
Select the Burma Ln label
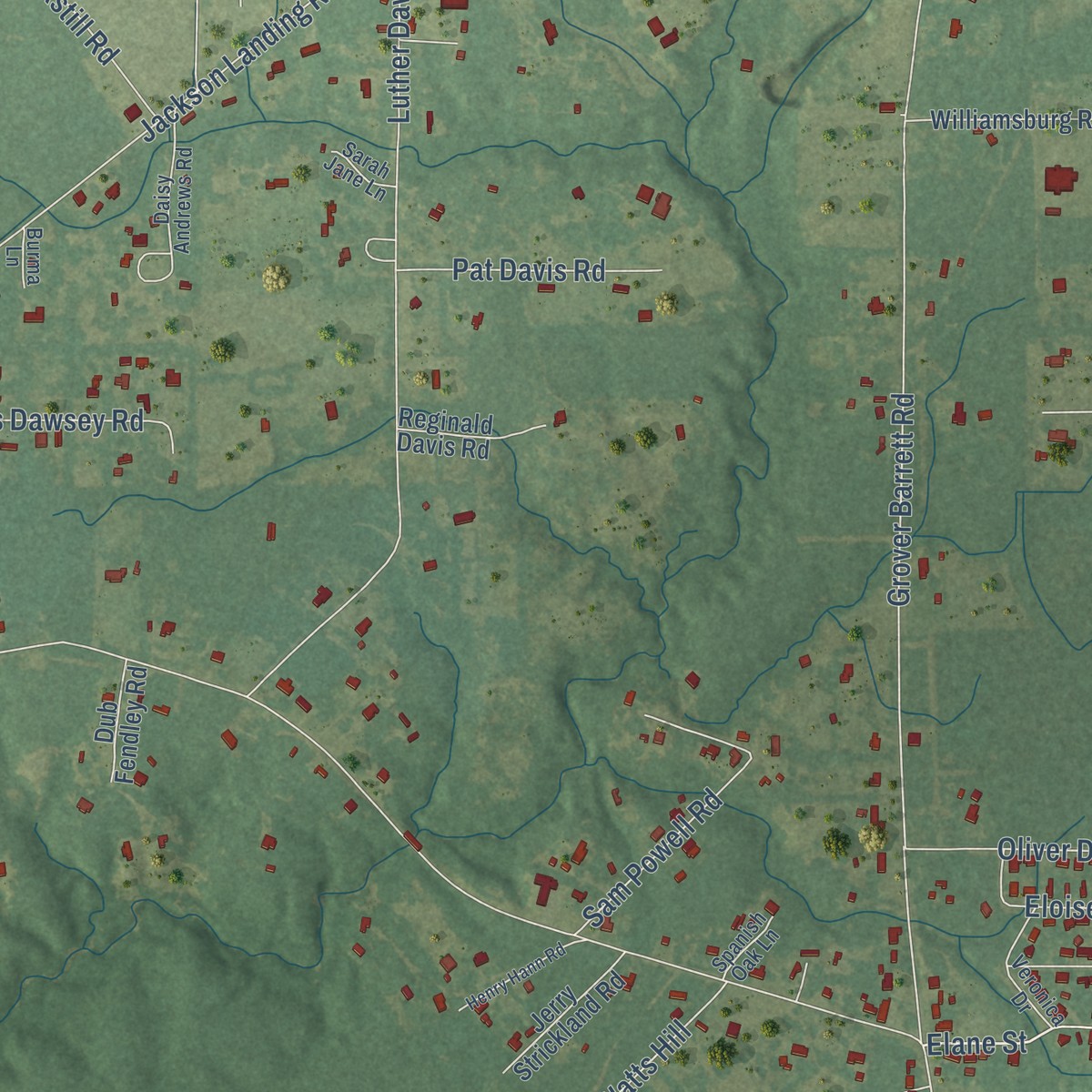coord(24,258)
